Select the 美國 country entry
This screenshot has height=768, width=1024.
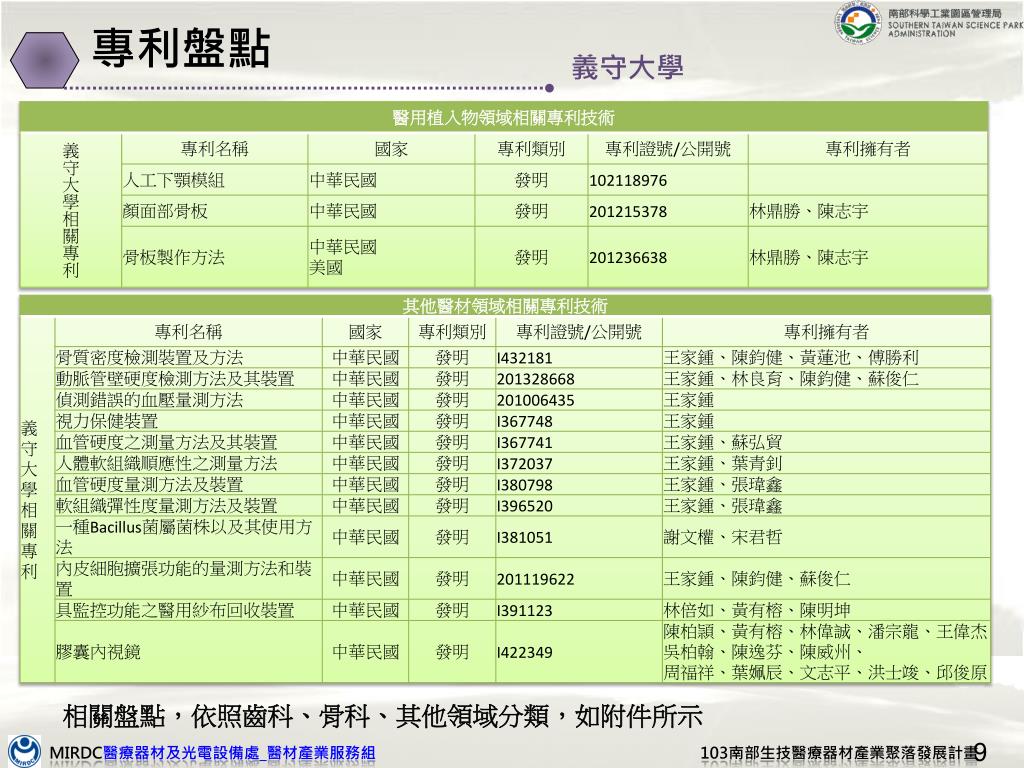pyautogui.click(x=326, y=268)
